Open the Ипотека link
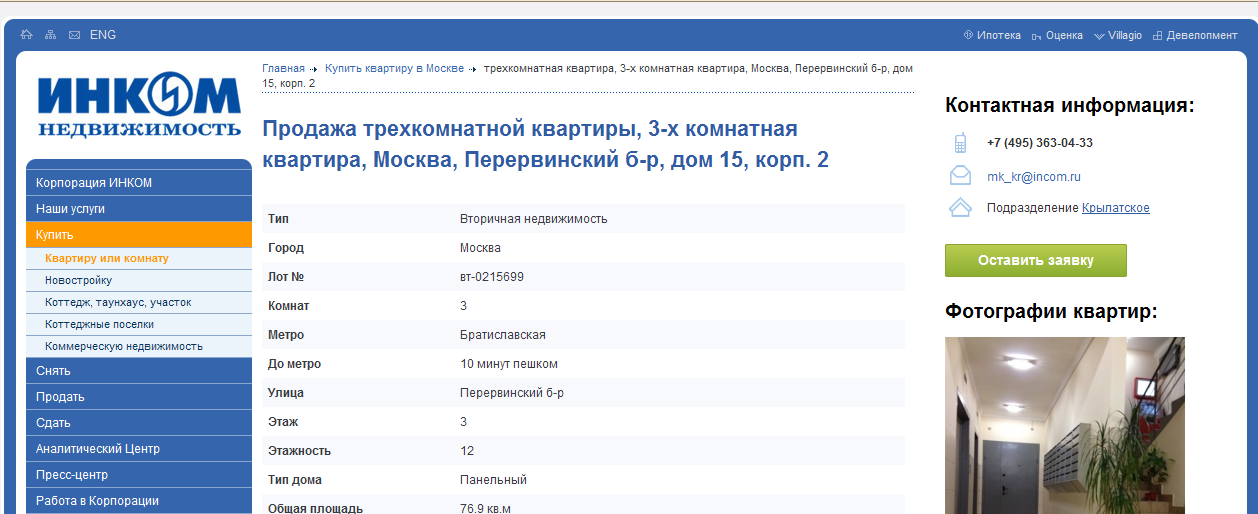 click(x=999, y=35)
